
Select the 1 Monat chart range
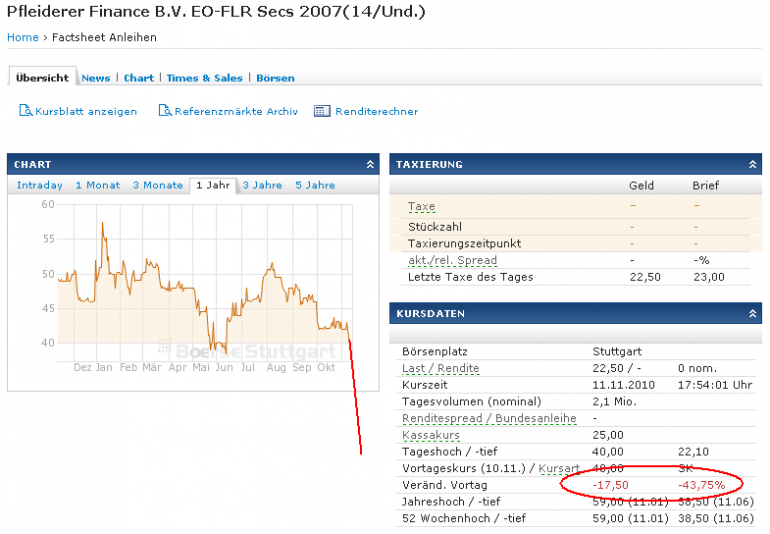pos(98,185)
